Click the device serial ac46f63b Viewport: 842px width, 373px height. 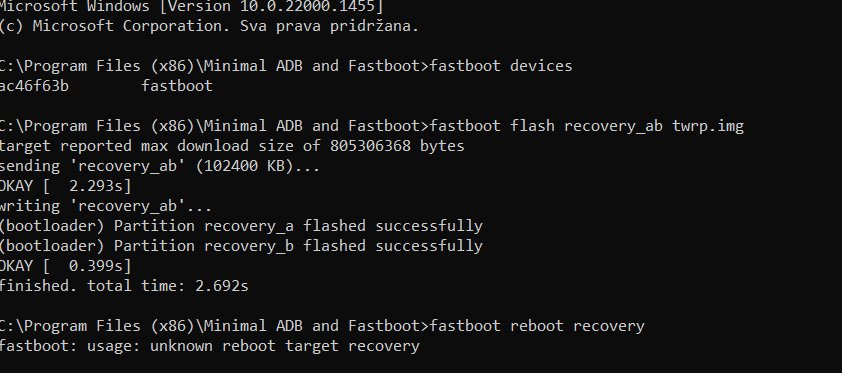(x=34, y=86)
